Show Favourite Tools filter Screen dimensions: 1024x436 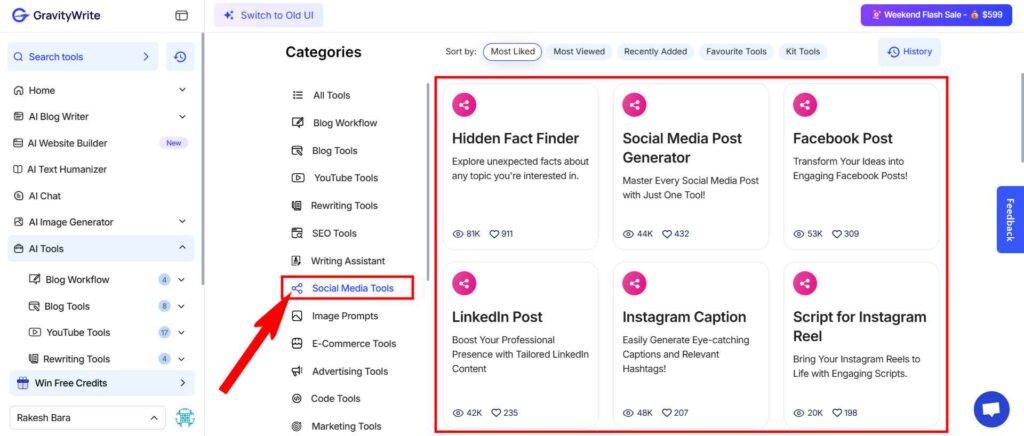tap(737, 52)
